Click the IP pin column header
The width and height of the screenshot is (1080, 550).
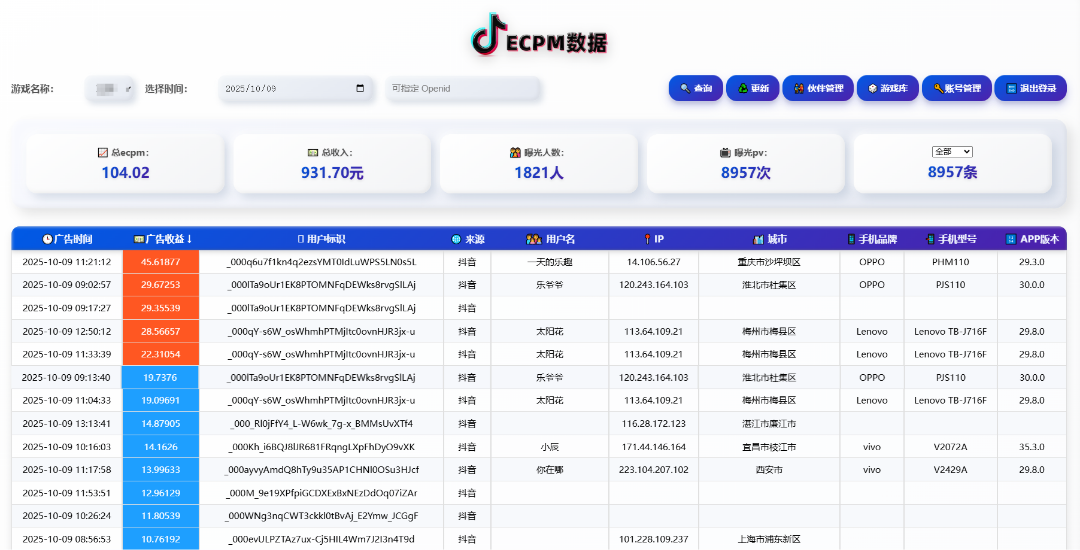(653, 239)
